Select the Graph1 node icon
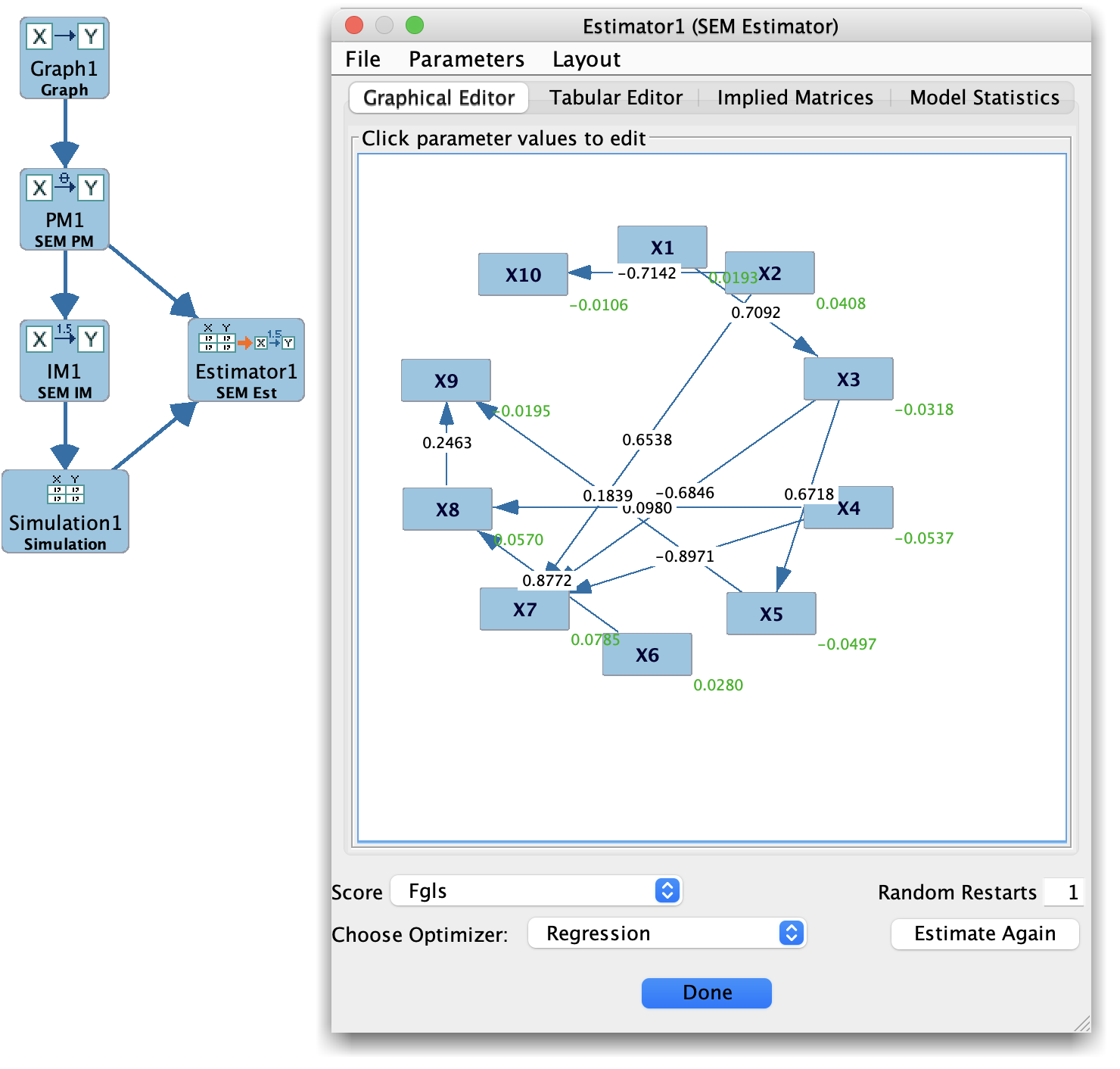1120x1069 pixels. tap(64, 58)
